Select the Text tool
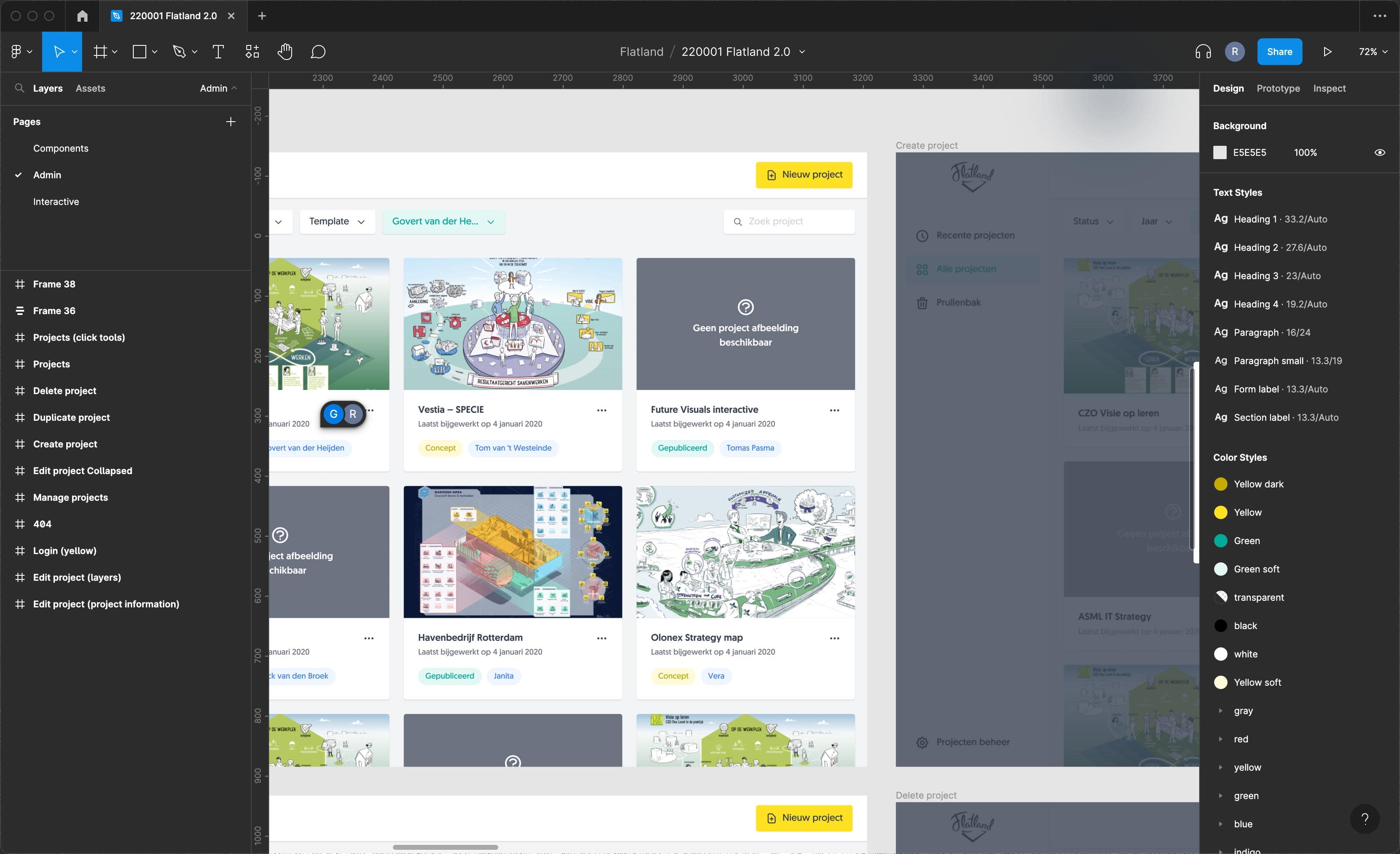Screen dimensions: 1400x854 218,51
